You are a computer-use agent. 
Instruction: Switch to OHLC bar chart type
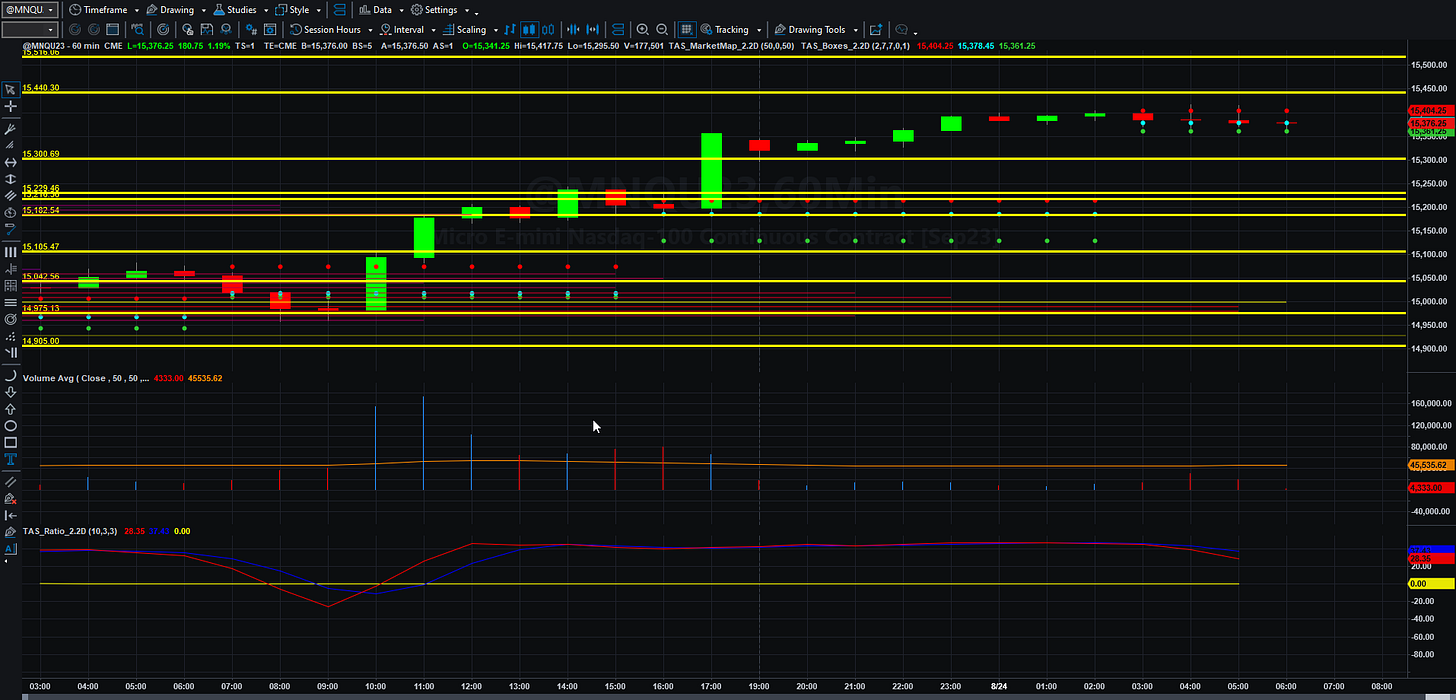click(x=510, y=30)
